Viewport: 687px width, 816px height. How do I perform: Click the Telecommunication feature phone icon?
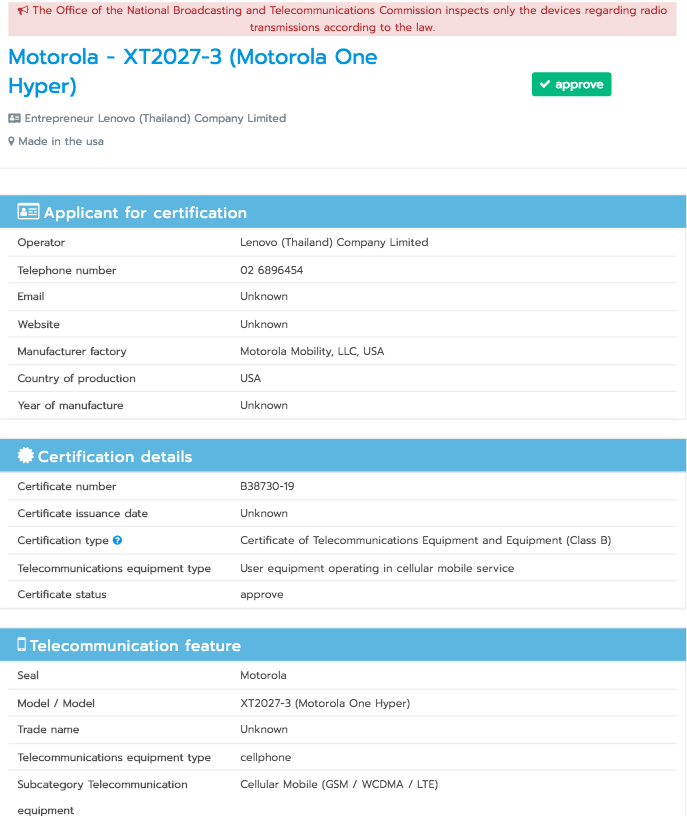[x=21, y=644]
